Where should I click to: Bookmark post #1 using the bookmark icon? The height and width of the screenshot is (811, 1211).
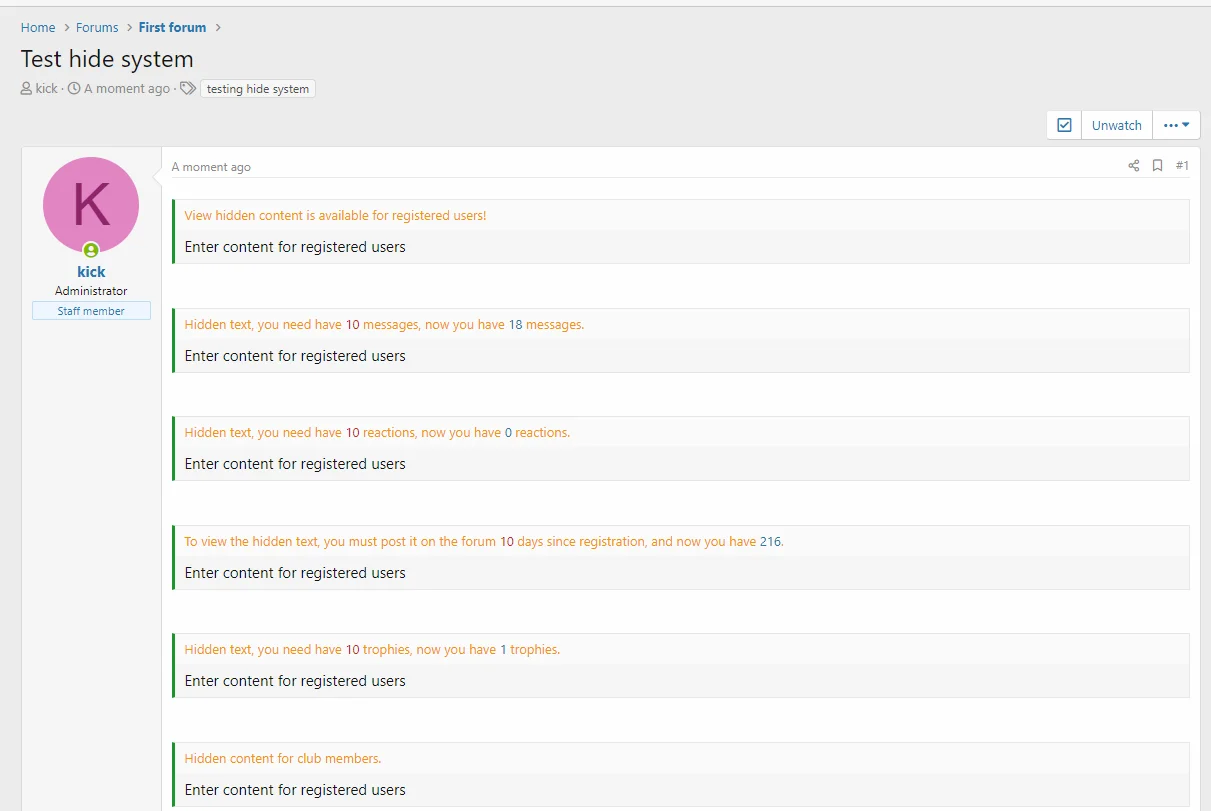(x=1157, y=165)
